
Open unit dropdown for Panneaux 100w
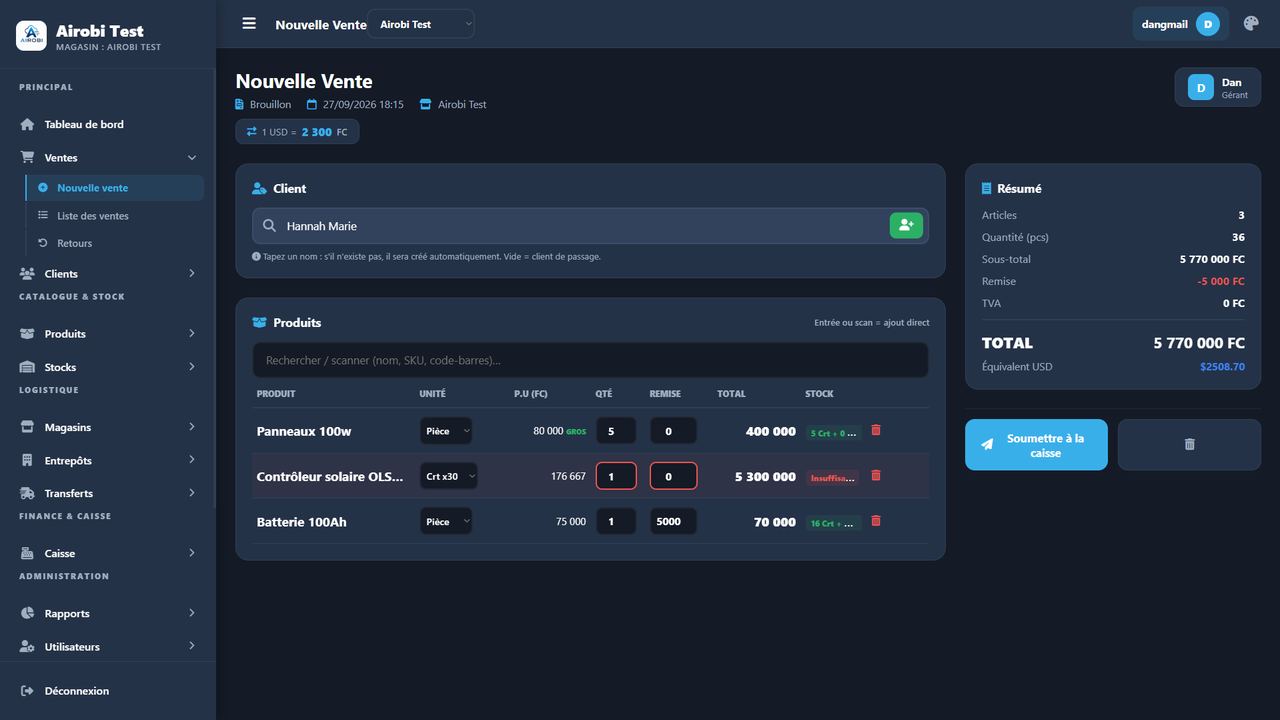click(446, 431)
